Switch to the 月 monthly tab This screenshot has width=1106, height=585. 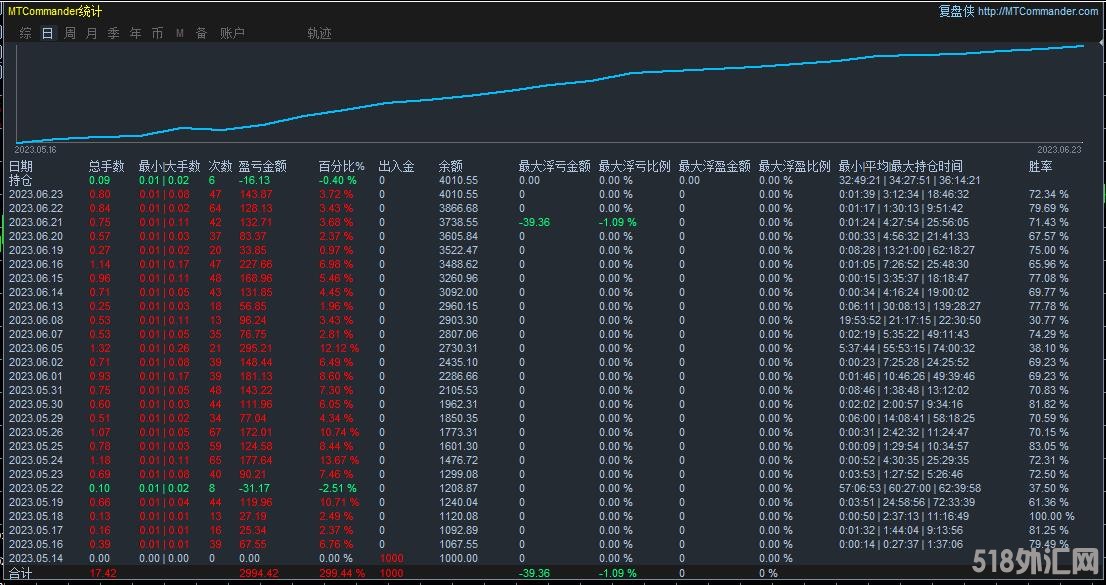pyautogui.click(x=92, y=33)
